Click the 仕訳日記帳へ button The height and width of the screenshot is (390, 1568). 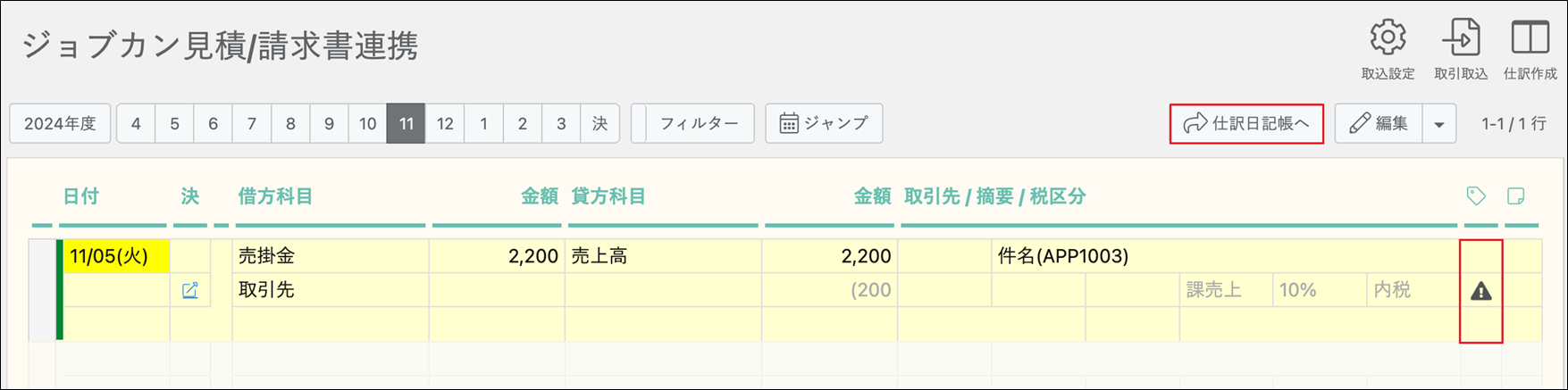click(x=1246, y=123)
